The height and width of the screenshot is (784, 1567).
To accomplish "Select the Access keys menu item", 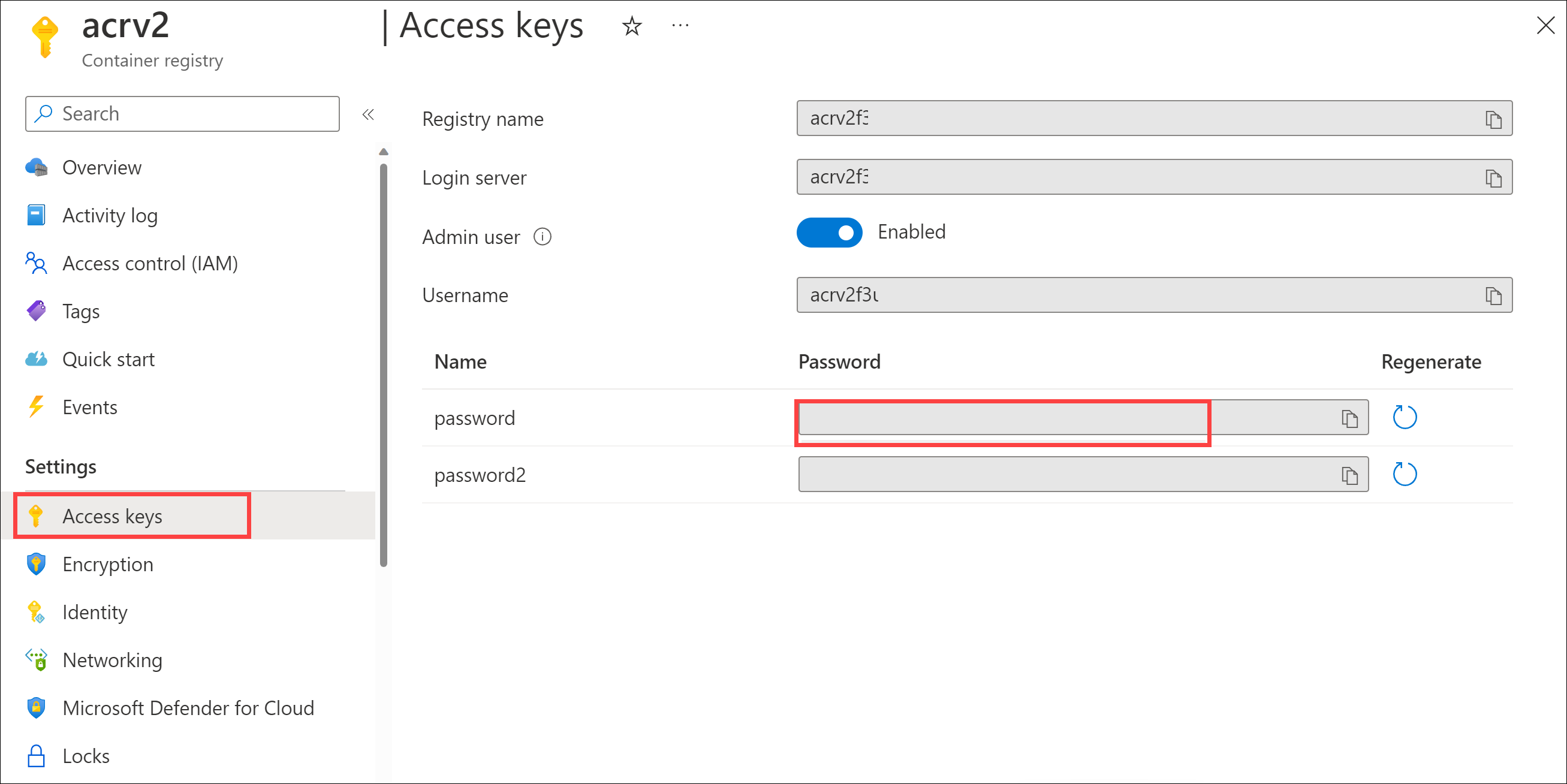I will [x=112, y=516].
